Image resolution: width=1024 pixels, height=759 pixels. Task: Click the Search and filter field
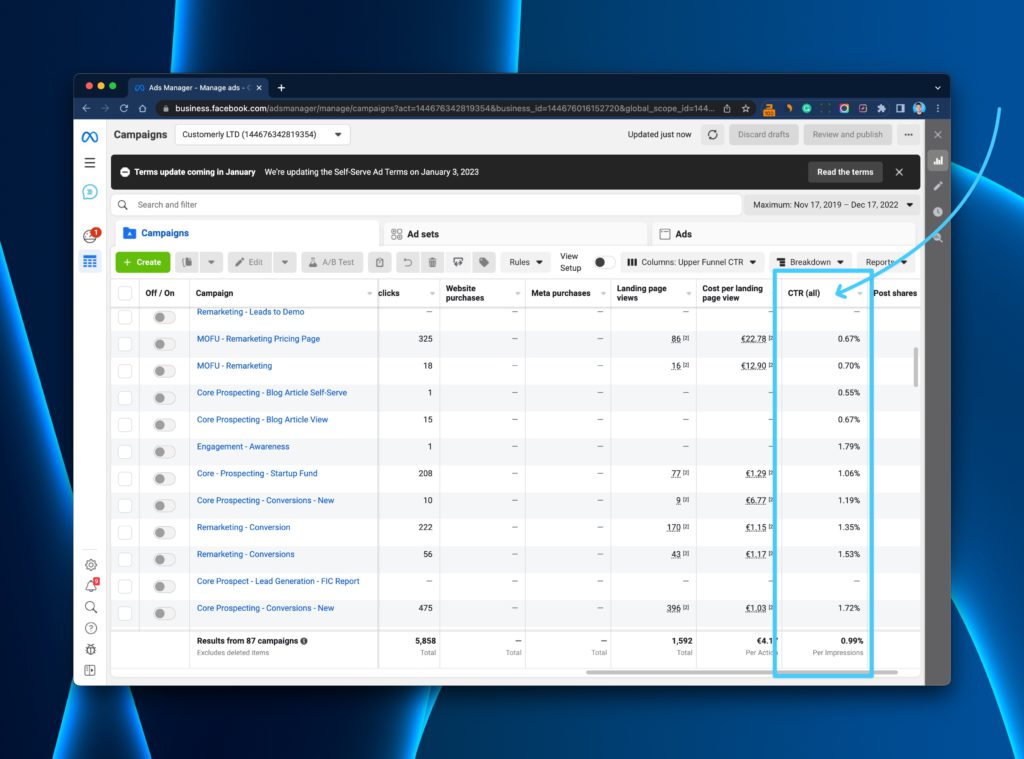427,204
